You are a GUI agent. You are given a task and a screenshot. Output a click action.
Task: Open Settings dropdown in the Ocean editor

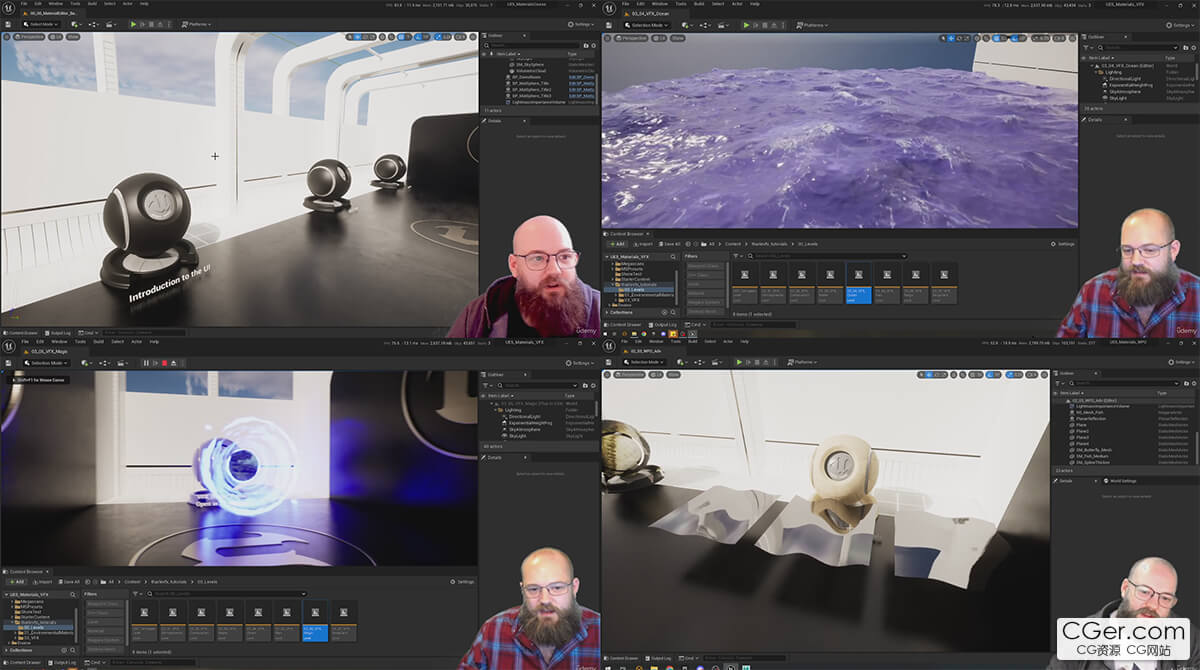click(x=1181, y=25)
